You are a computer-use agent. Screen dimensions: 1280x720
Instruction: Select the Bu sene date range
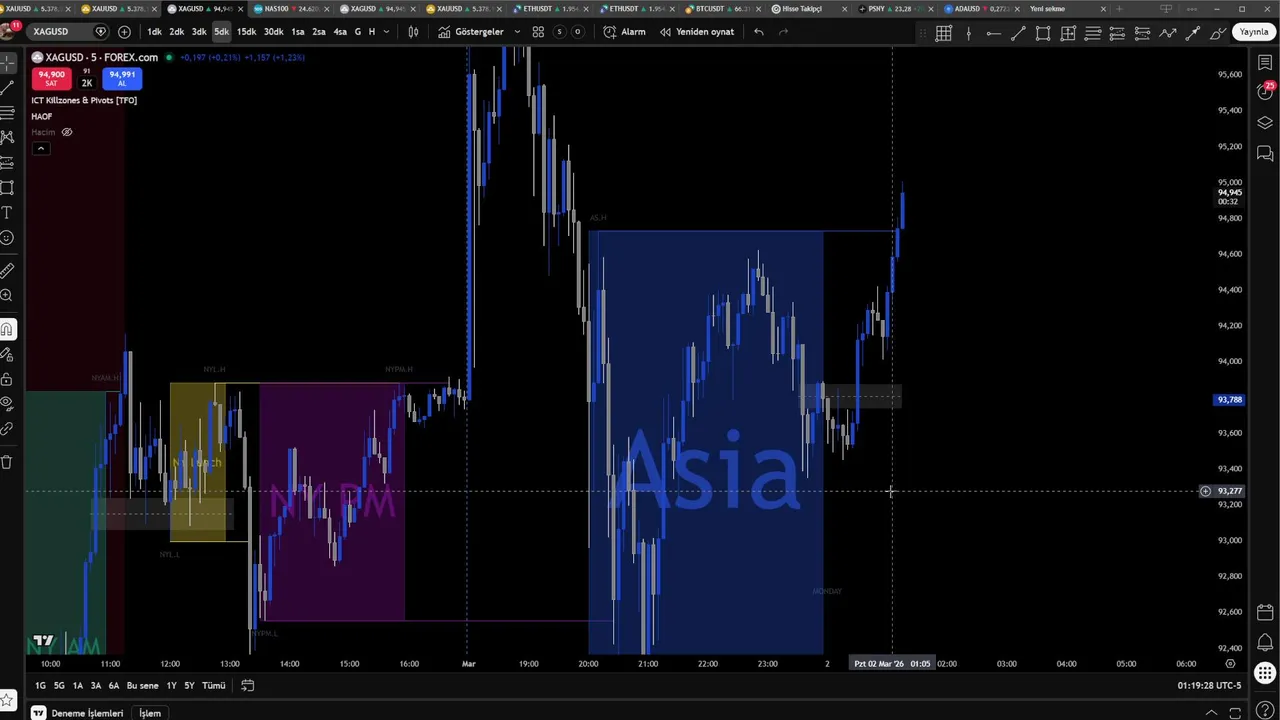[142, 686]
